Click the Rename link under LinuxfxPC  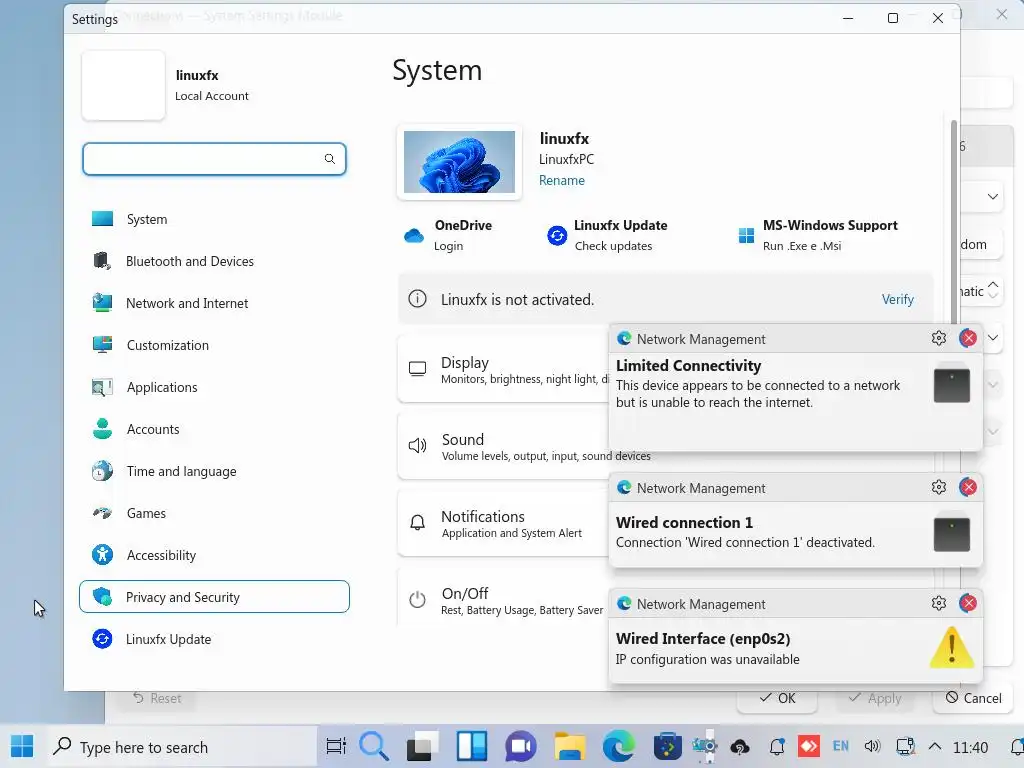(x=562, y=180)
